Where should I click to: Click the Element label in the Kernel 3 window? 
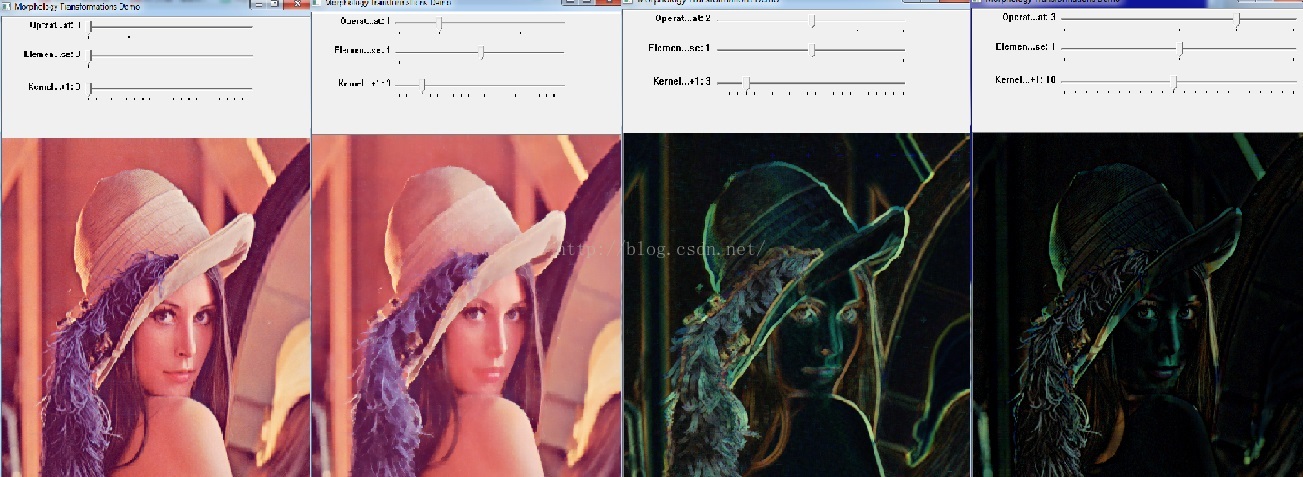click(x=679, y=48)
